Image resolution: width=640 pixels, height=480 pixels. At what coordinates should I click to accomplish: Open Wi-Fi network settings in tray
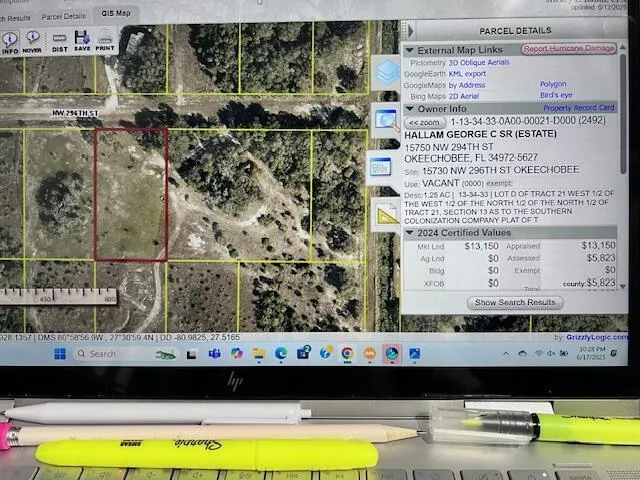click(539, 353)
